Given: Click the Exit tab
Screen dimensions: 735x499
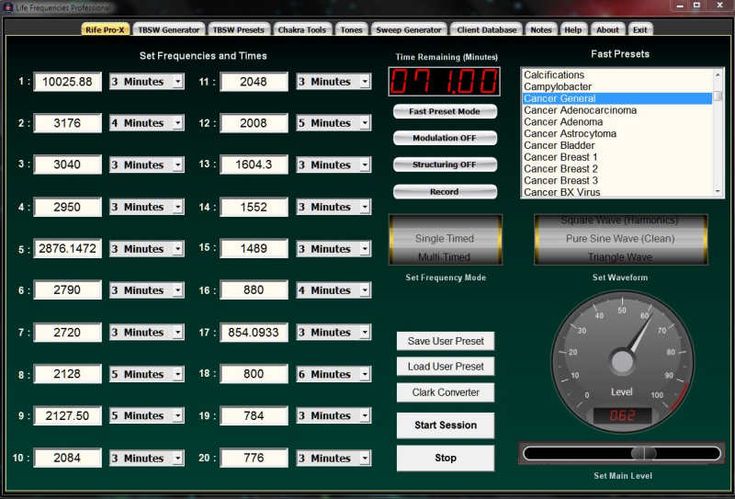Looking at the screenshot, I should pyautogui.click(x=640, y=30).
